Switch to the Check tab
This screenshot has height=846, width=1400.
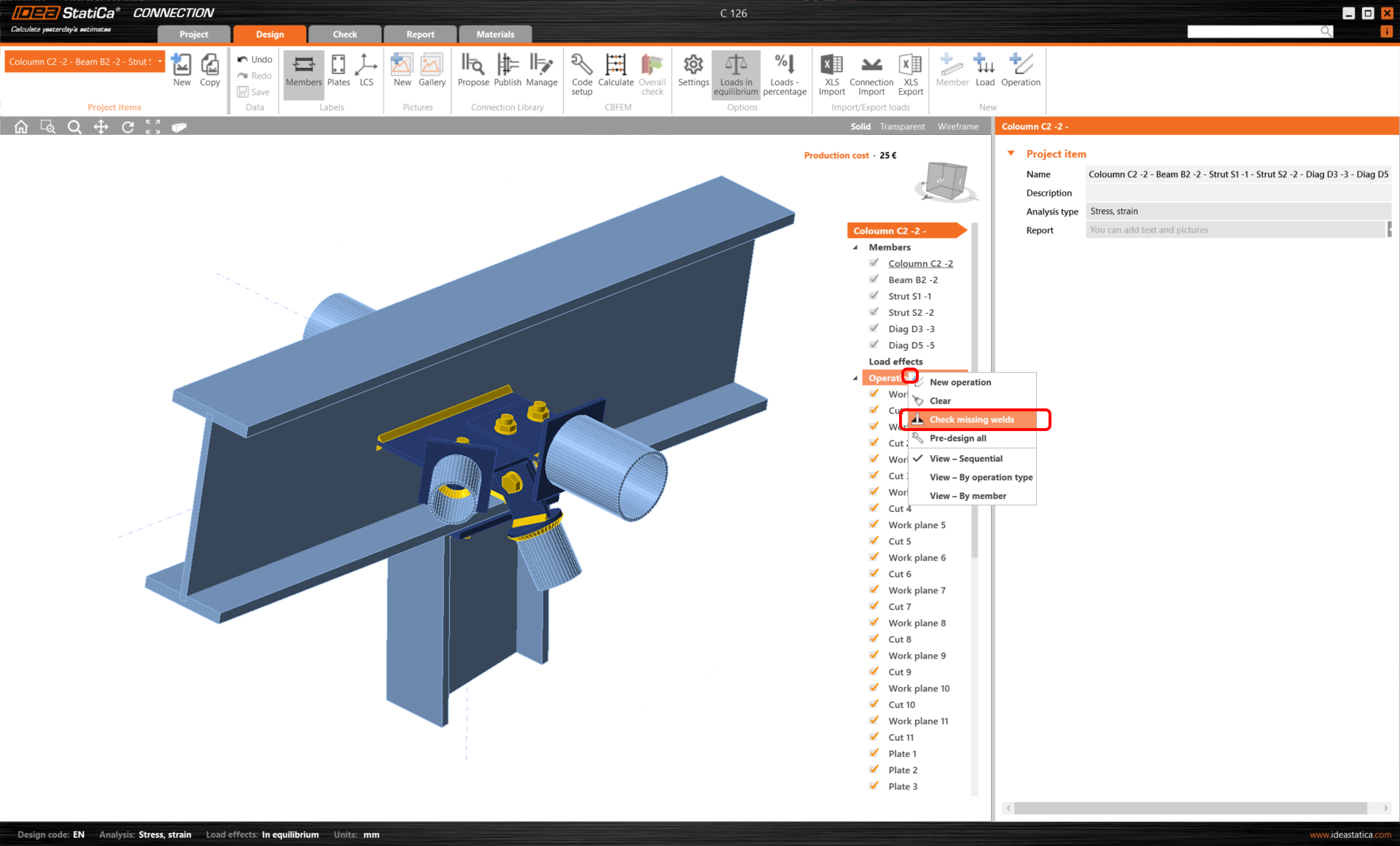click(x=344, y=34)
